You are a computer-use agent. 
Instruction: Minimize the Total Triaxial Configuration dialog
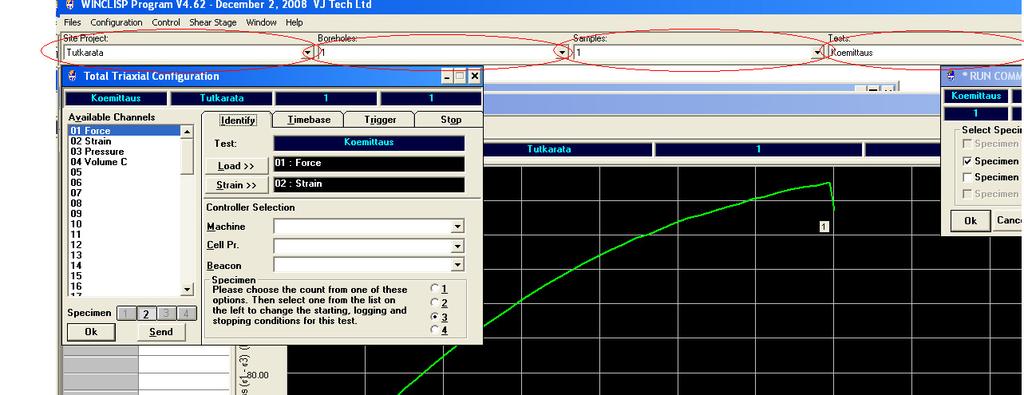pyautogui.click(x=447, y=76)
